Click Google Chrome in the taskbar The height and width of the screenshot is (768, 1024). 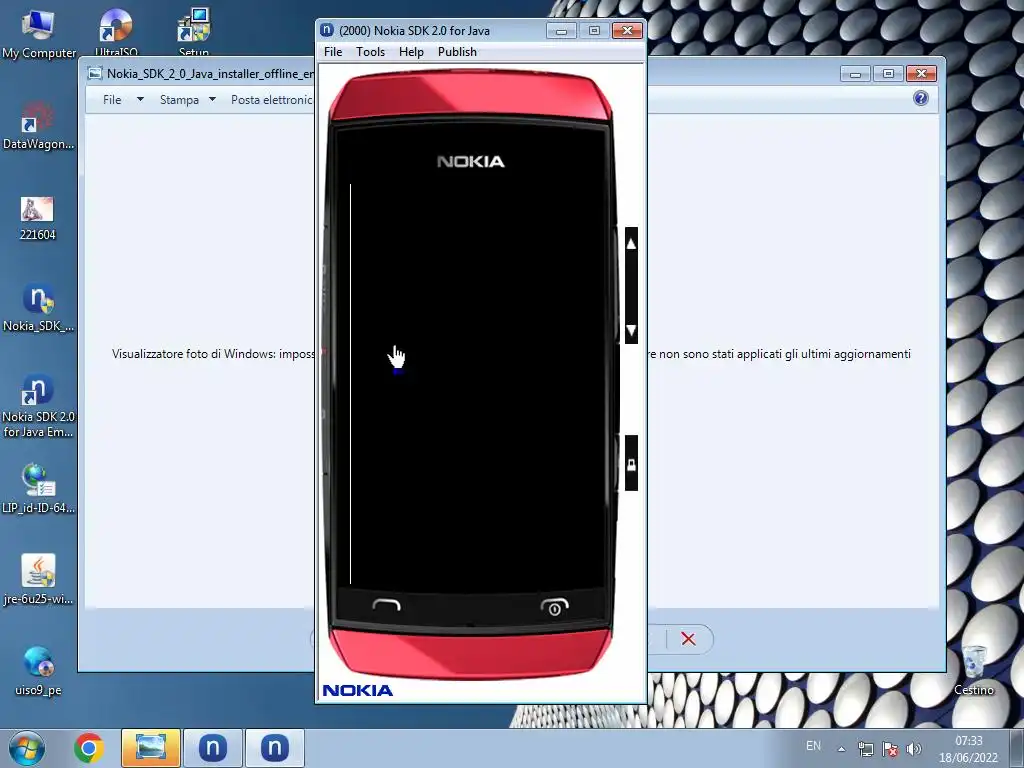click(x=89, y=748)
